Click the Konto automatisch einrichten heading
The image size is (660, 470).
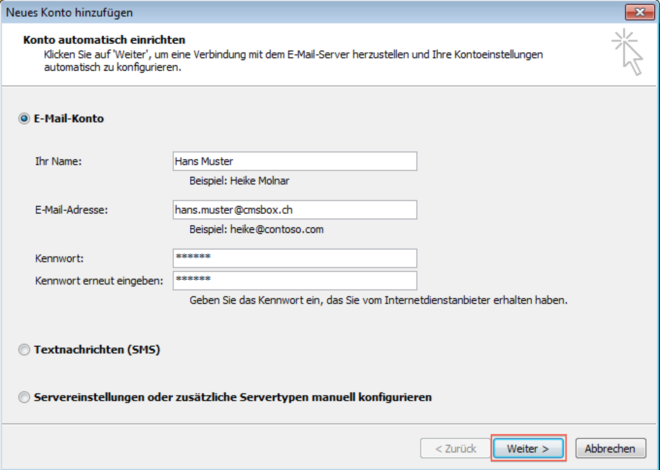coord(93,38)
